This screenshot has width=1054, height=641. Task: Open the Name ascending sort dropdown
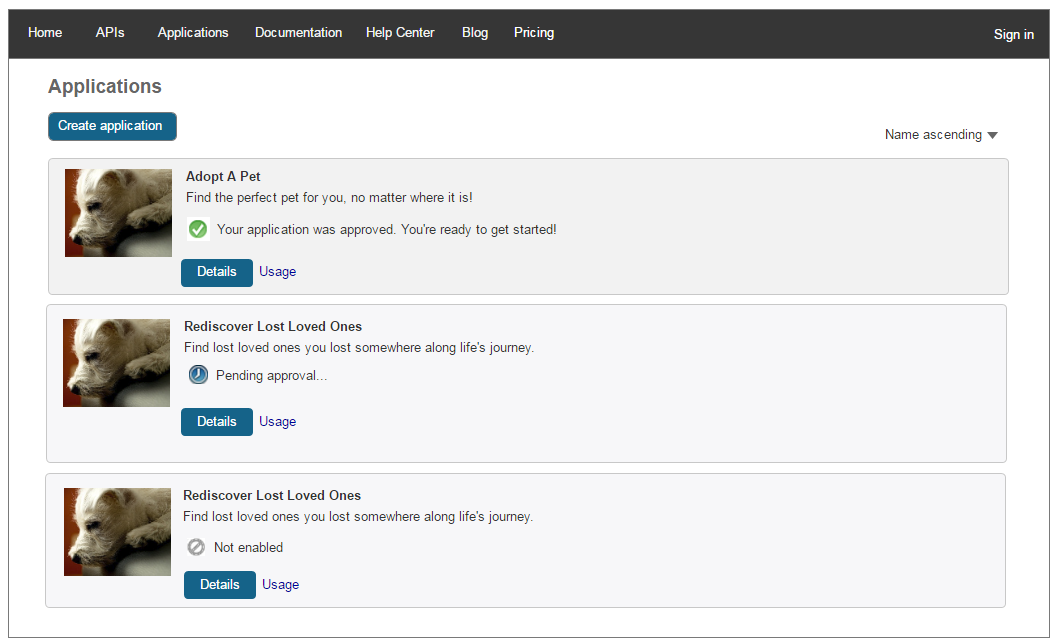[x=941, y=135]
